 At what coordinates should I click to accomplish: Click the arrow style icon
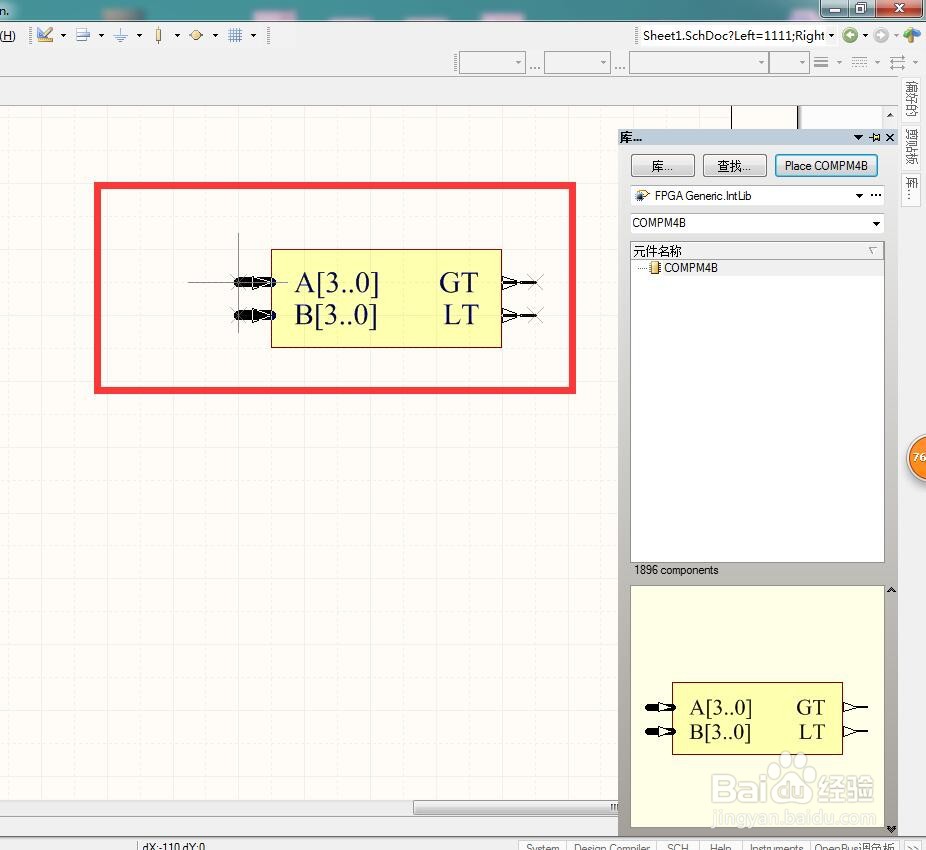pyautogui.click(x=897, y=62)
